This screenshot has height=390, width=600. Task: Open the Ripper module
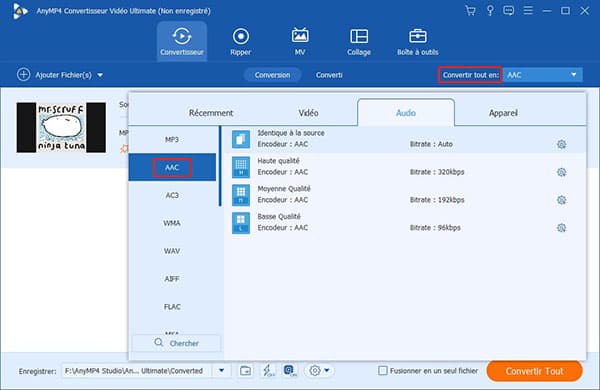click(x=240, y=42)
